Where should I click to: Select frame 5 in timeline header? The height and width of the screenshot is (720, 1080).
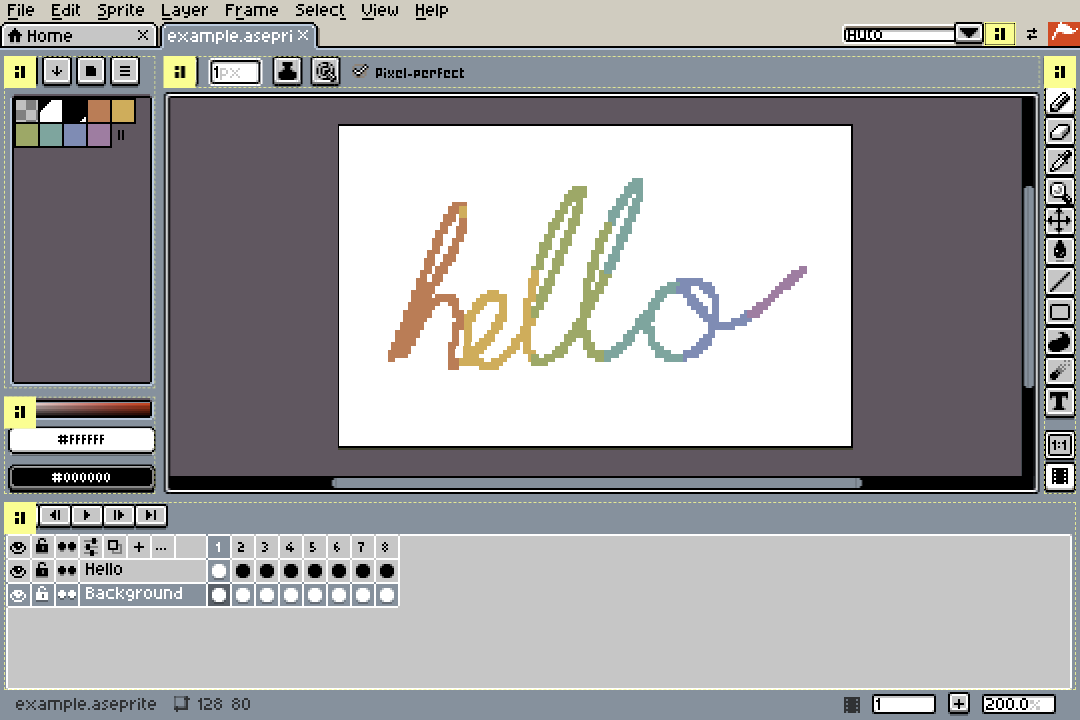(x=313, y=547)
